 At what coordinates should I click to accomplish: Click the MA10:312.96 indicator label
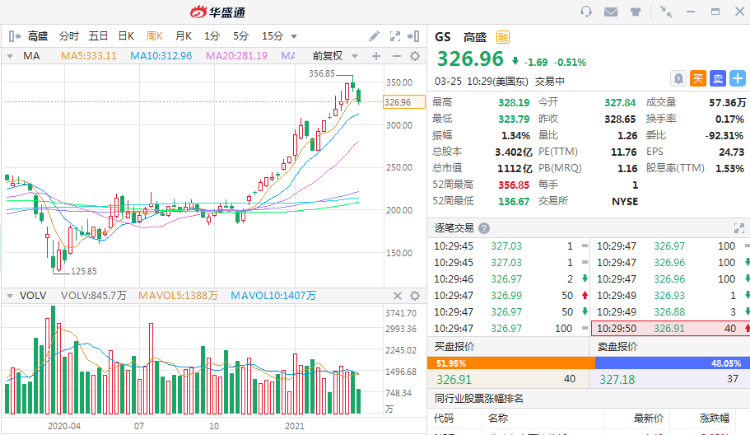pyautogui.click(x=161, y=56)
